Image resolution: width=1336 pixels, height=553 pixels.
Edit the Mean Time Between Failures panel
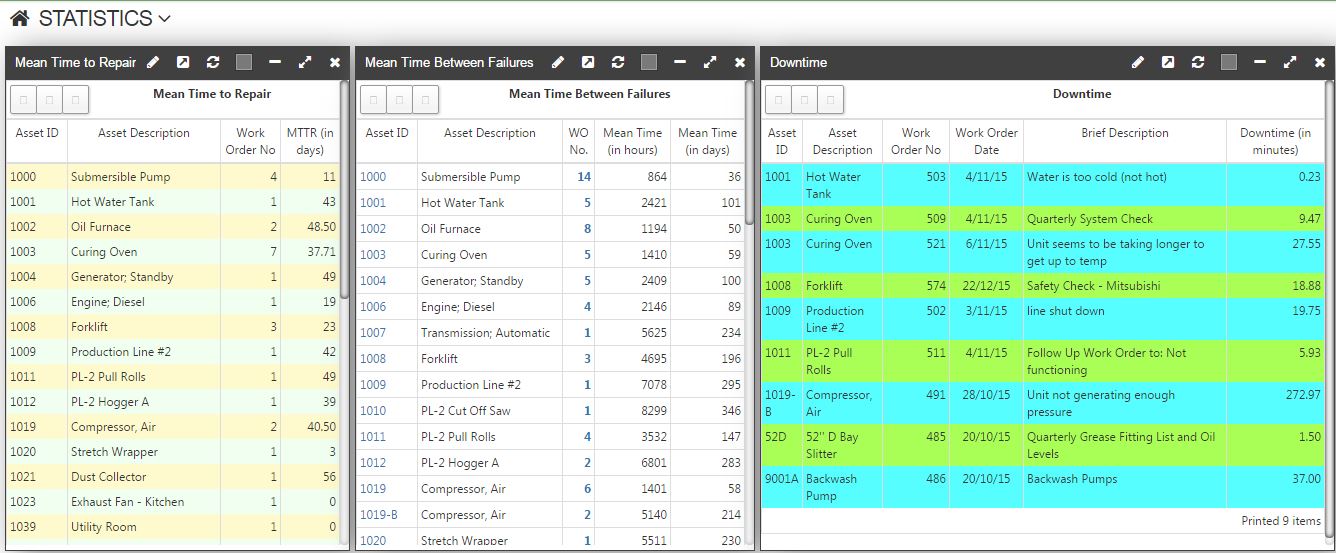[x=558, y=62]
